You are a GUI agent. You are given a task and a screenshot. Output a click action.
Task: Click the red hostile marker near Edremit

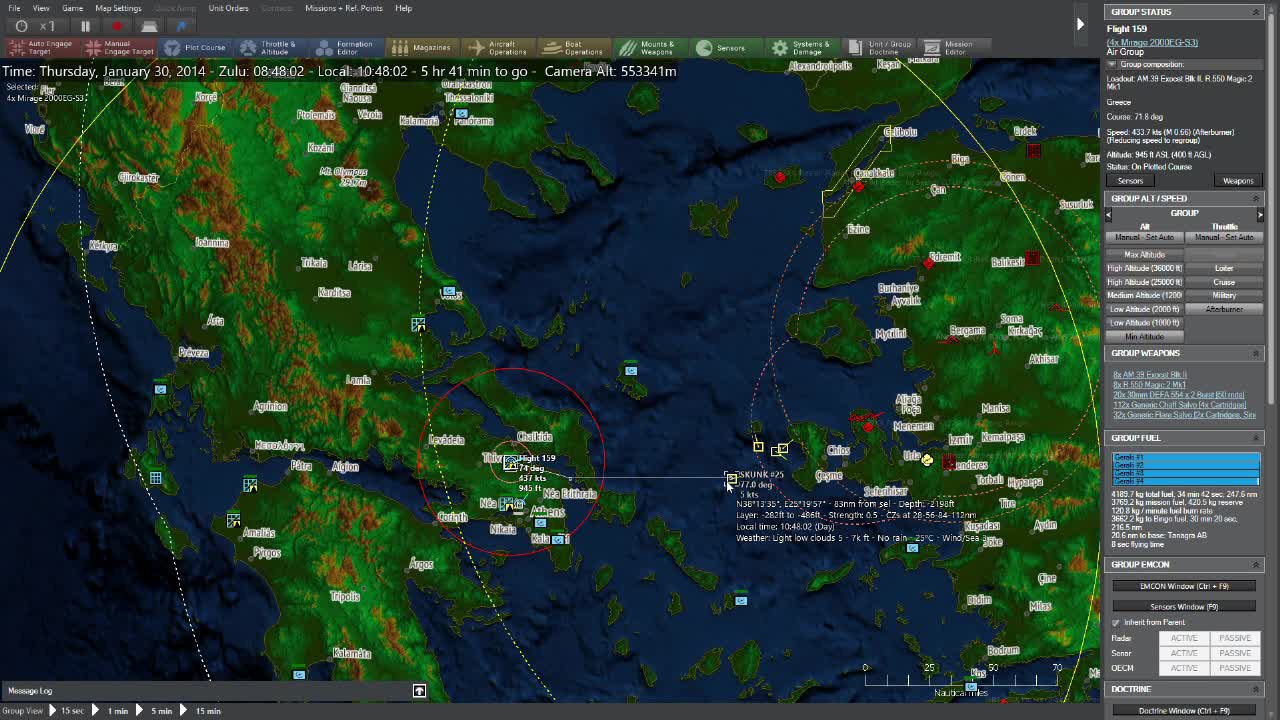click(x=929, y=262)
